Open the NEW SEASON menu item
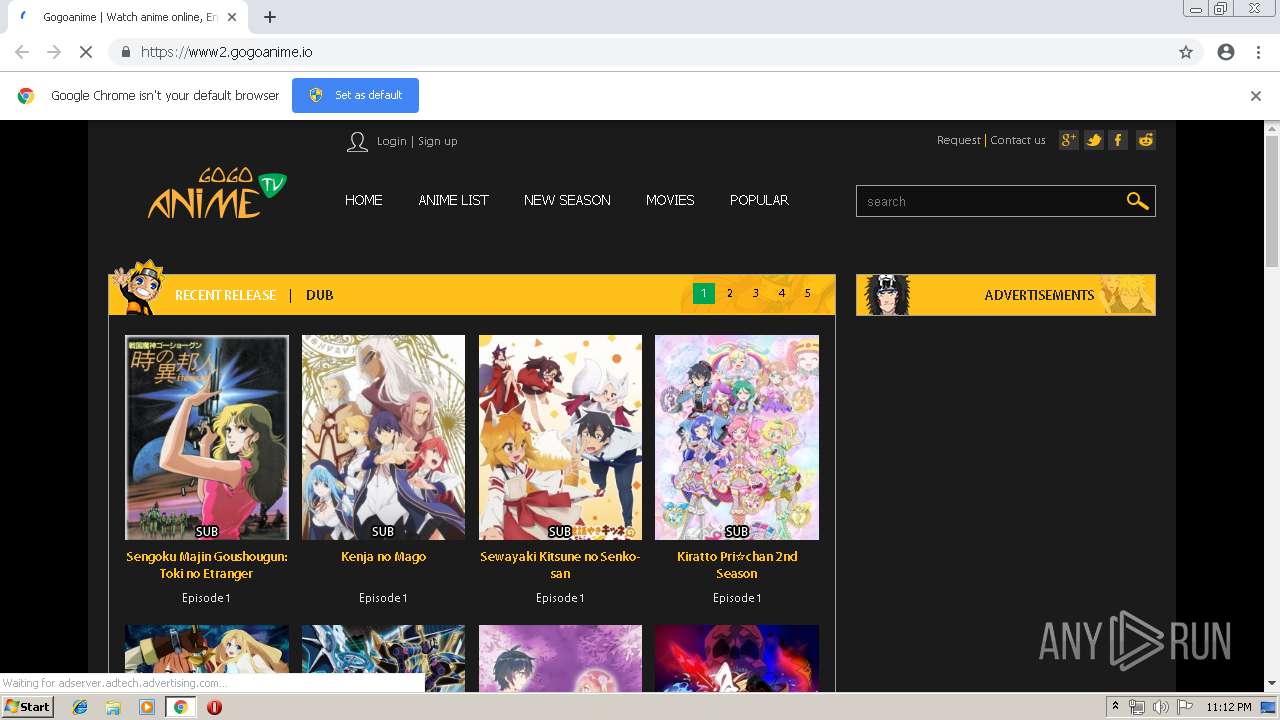The width and height of the screenshot is (1280, 720). [567, 200]
